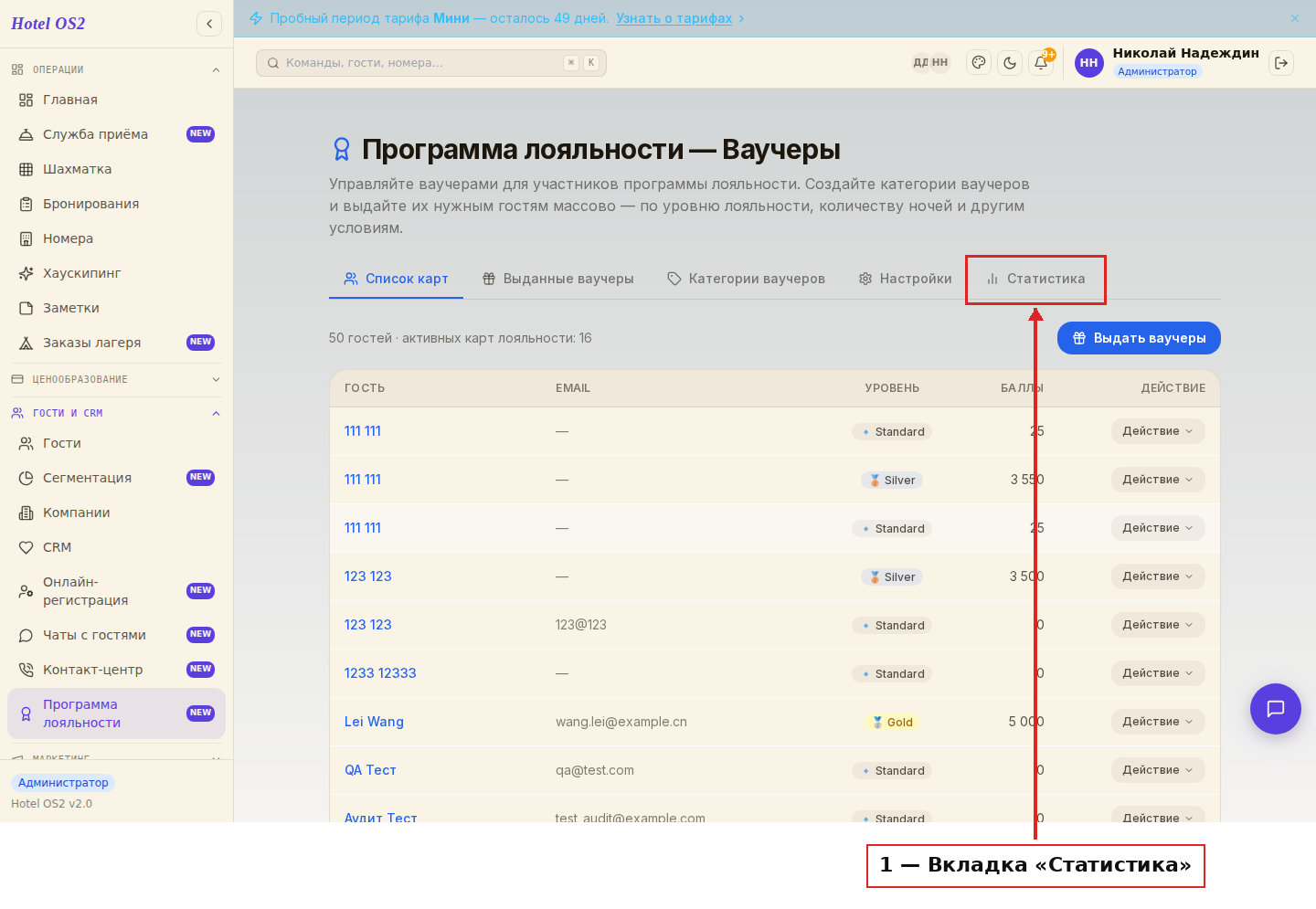
Task: Open notifications bell
Action: point(1041,63)
